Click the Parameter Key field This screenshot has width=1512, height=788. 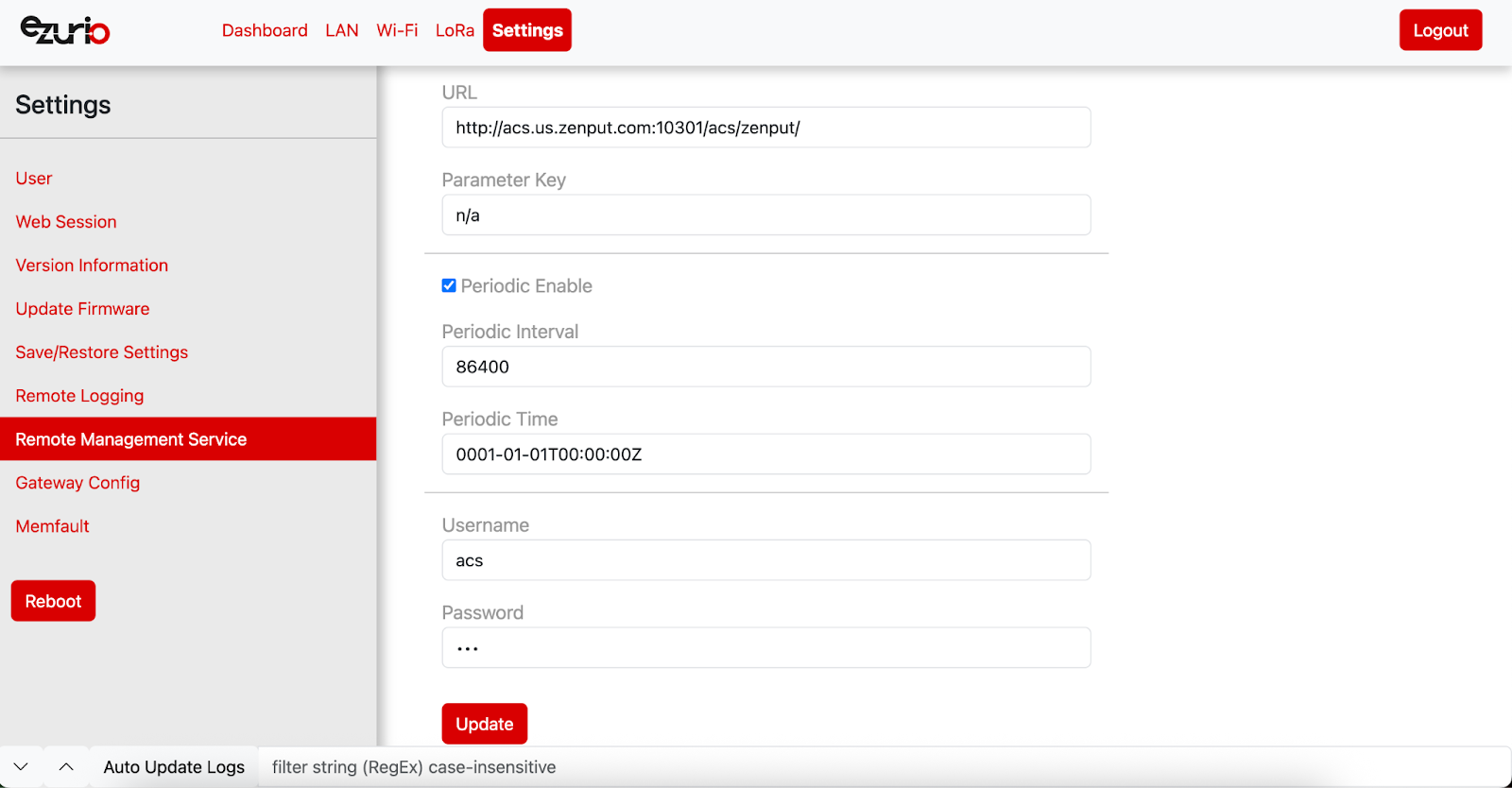[766, 215]
